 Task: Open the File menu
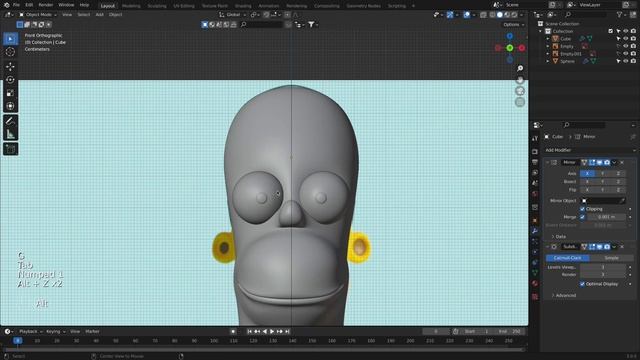click(x=16, y=5)
